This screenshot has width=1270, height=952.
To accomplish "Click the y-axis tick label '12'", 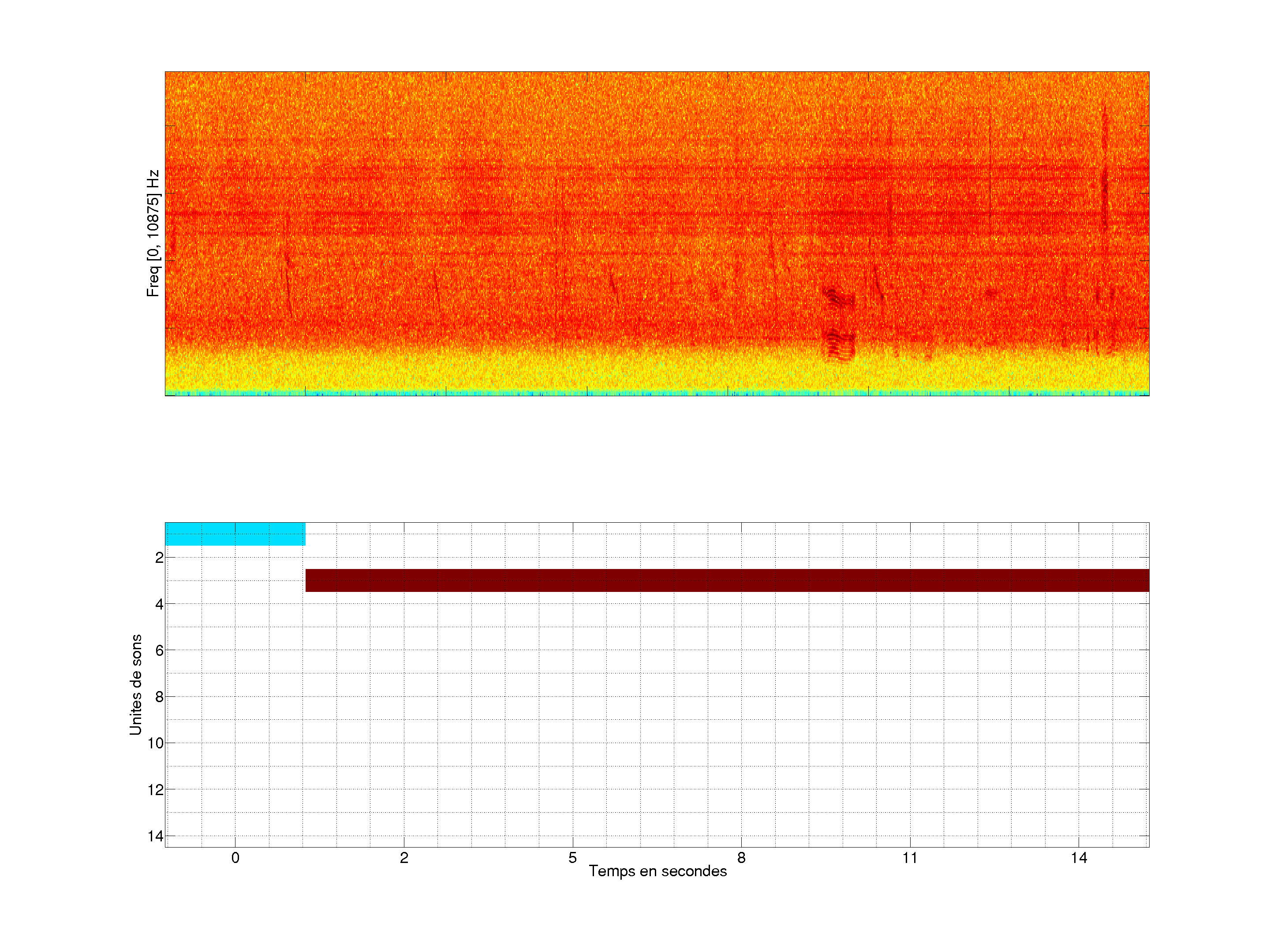I will point(156,790).
